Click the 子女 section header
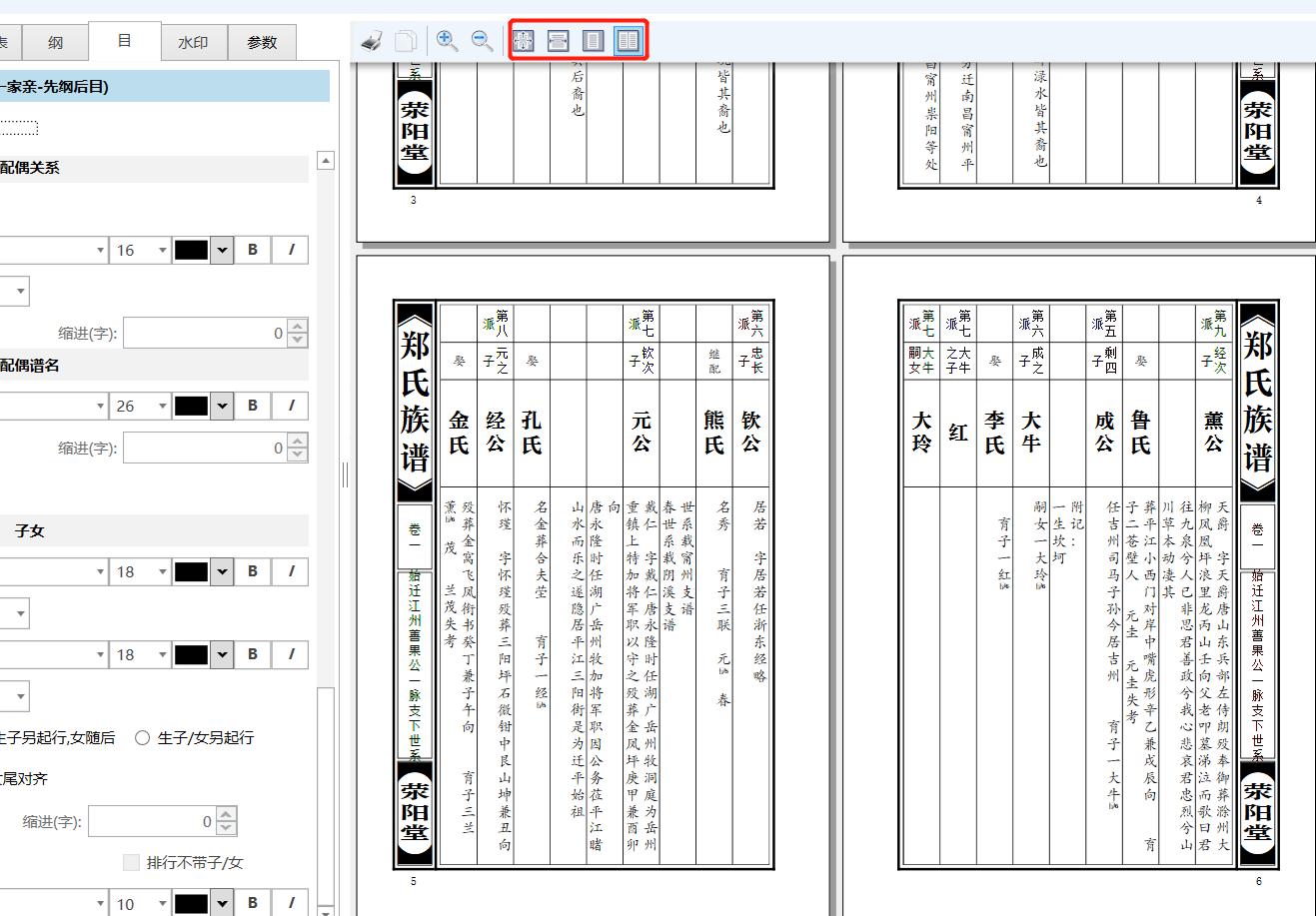 154,530
